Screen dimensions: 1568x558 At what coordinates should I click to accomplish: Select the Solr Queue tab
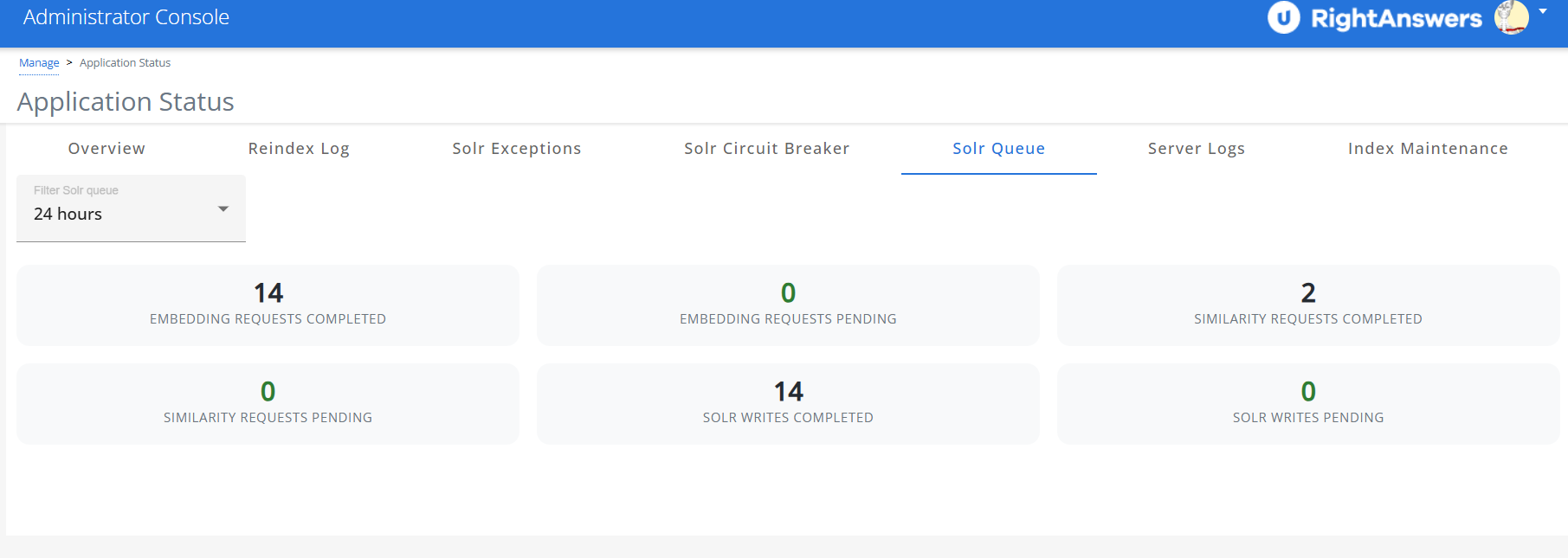998,149
